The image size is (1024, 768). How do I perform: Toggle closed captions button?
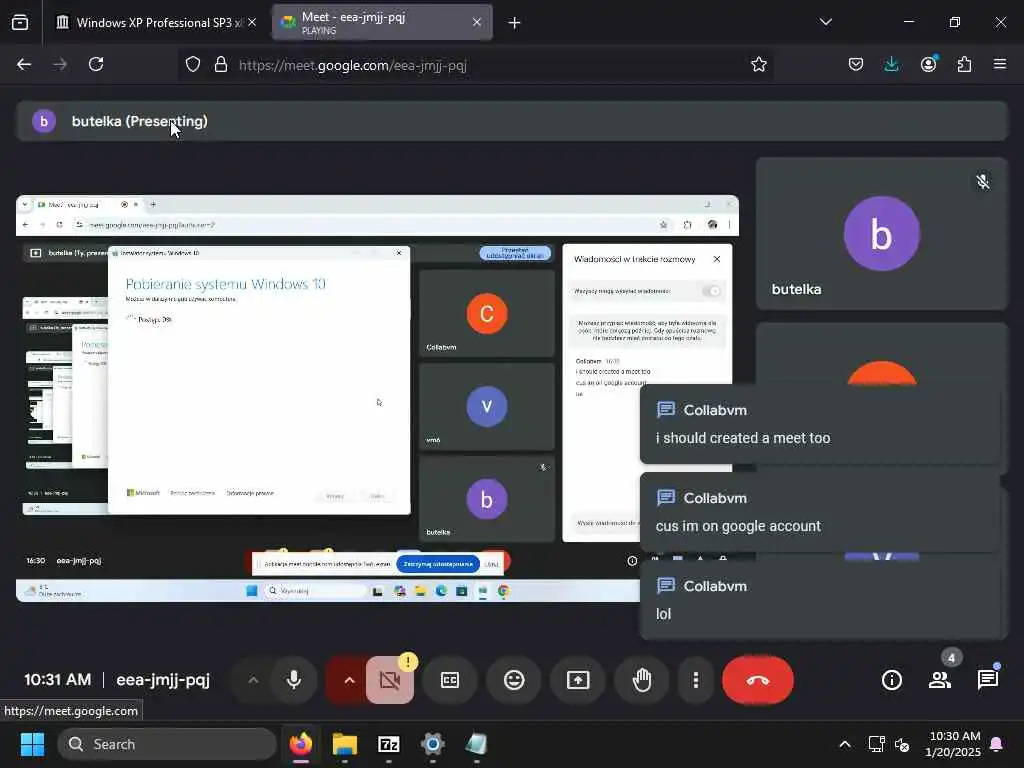pos(450,680)
